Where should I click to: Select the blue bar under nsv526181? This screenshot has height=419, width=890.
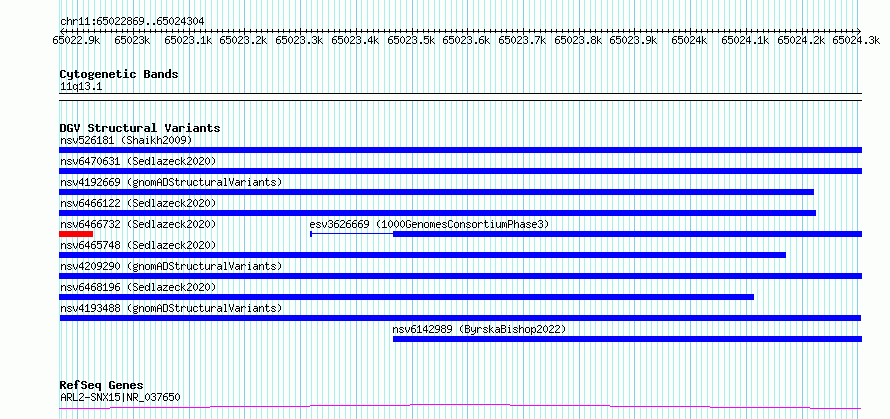tap(460, 150)
